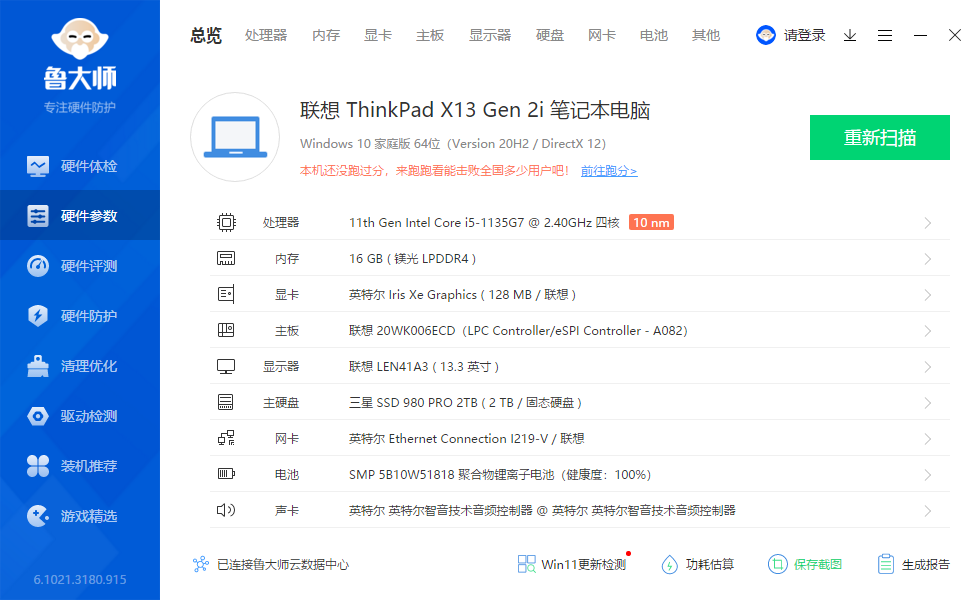Expand processor row chevron

coord(928,223)
